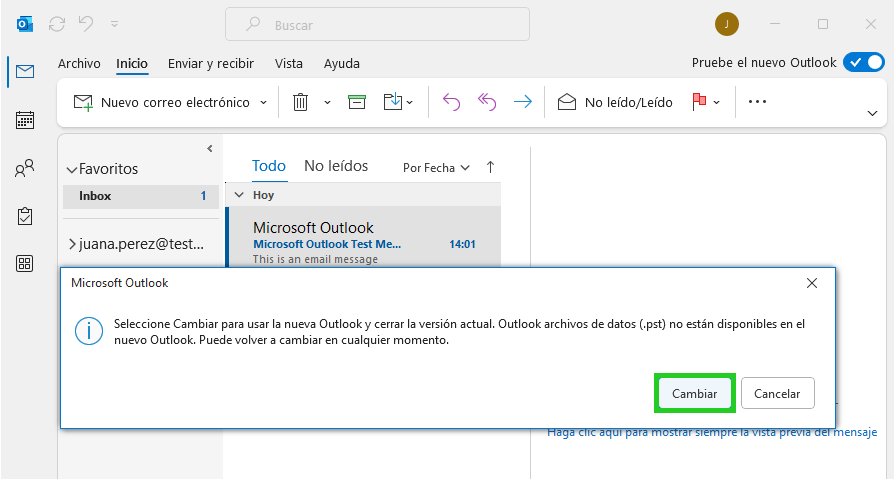Image resolution: width=894 pixels, height=479 pixels.
Task: Open the Ayuda ribbon tab
Action: click(x=342, y=64)
